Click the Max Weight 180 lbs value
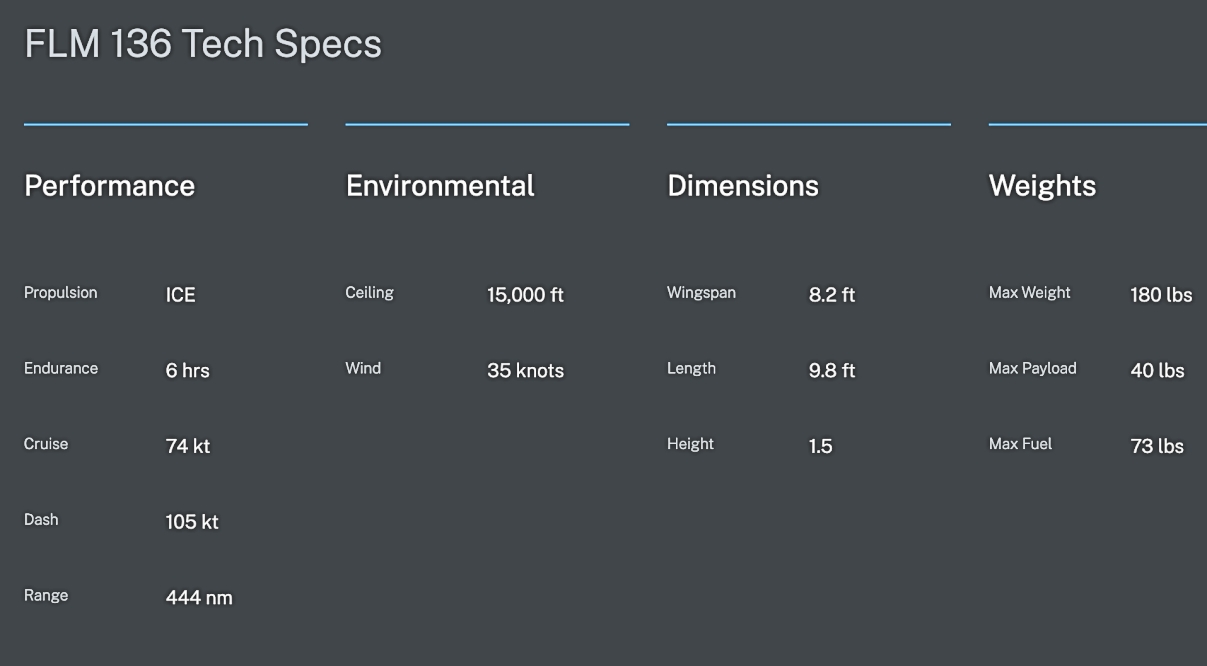 click(x=1161, y=295)
